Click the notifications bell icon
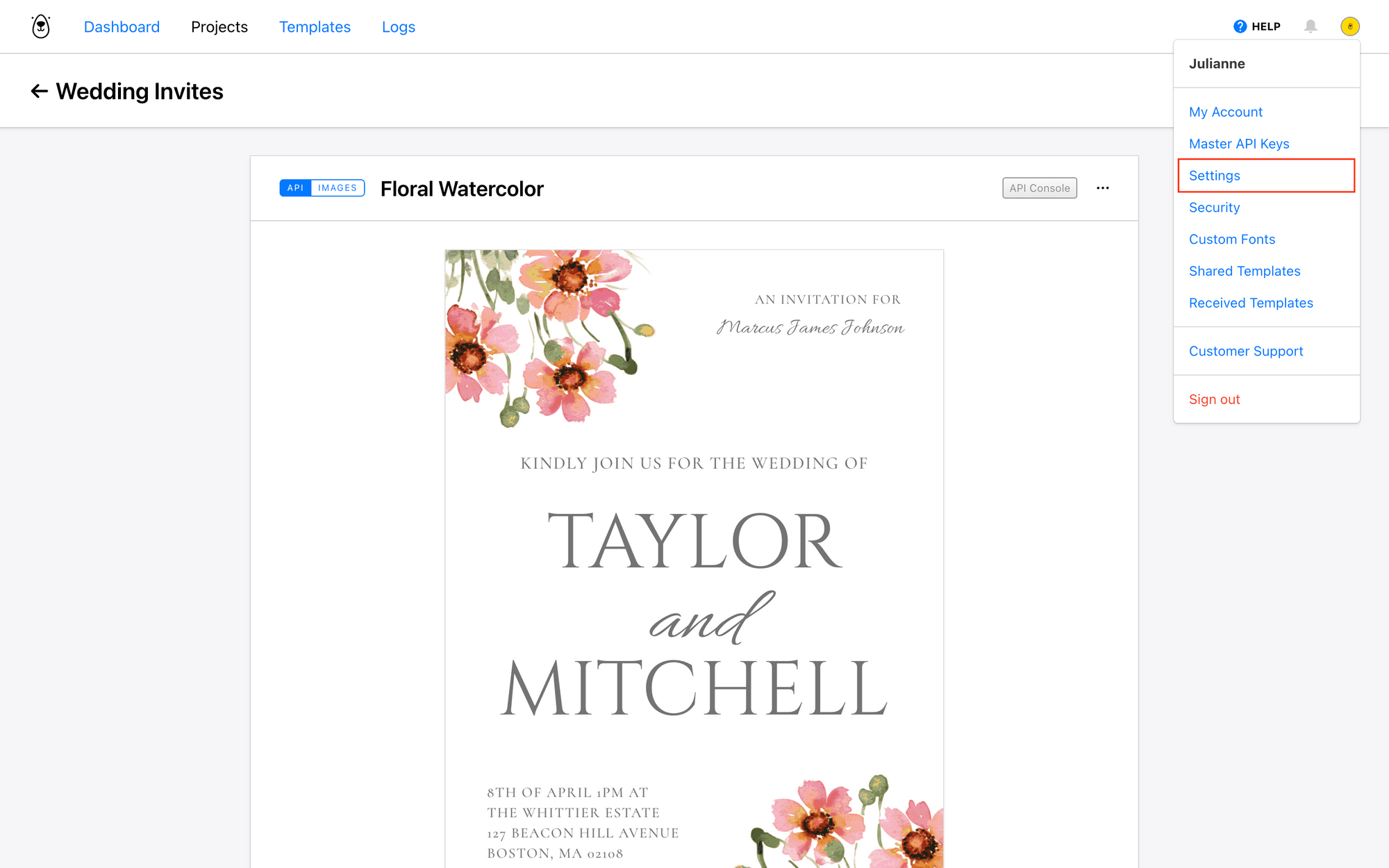Viewport: 1389px width, 868px height. pyautogui.click(x=1311, y=26)
